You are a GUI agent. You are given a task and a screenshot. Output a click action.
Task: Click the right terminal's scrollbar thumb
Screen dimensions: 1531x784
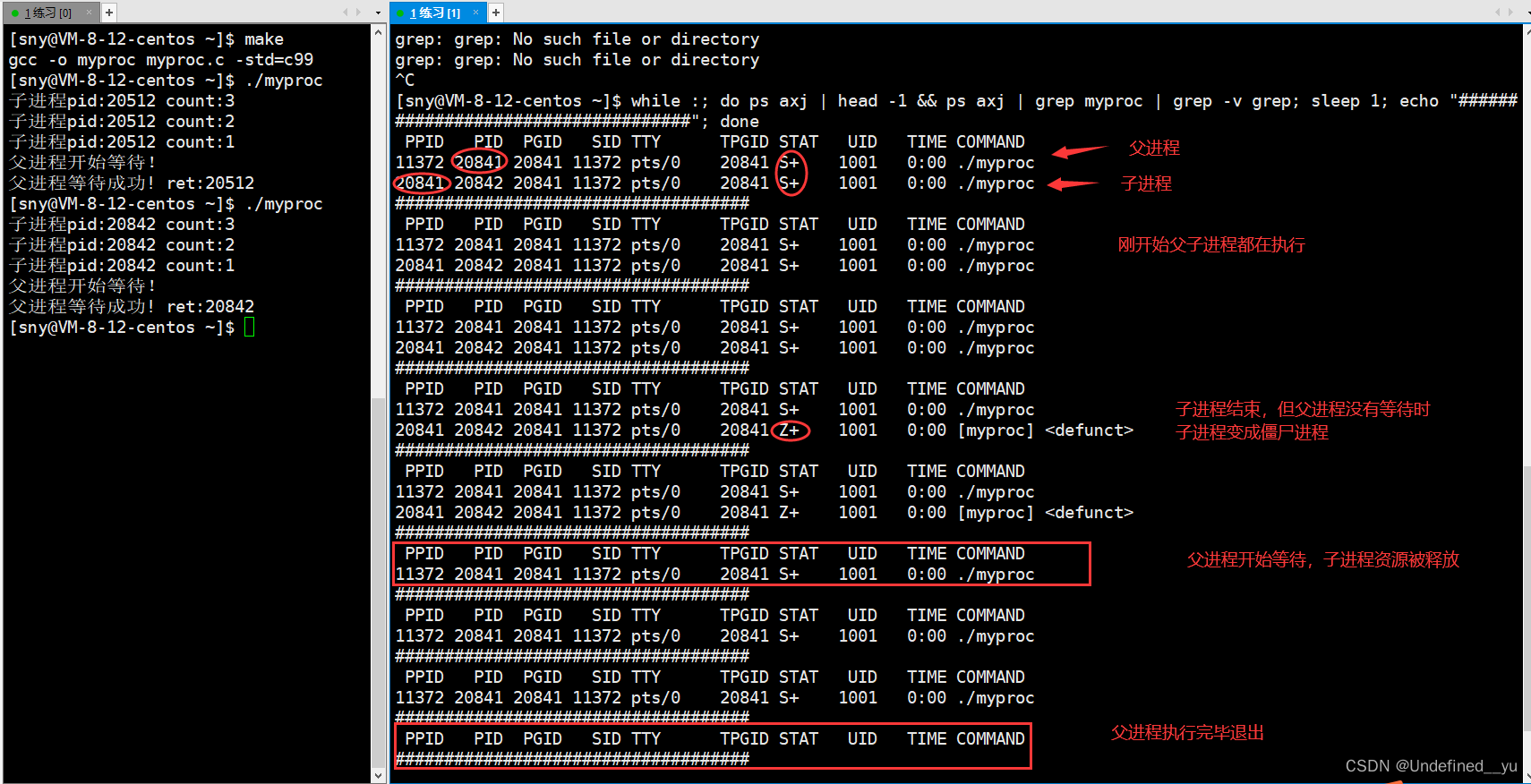1526,598
